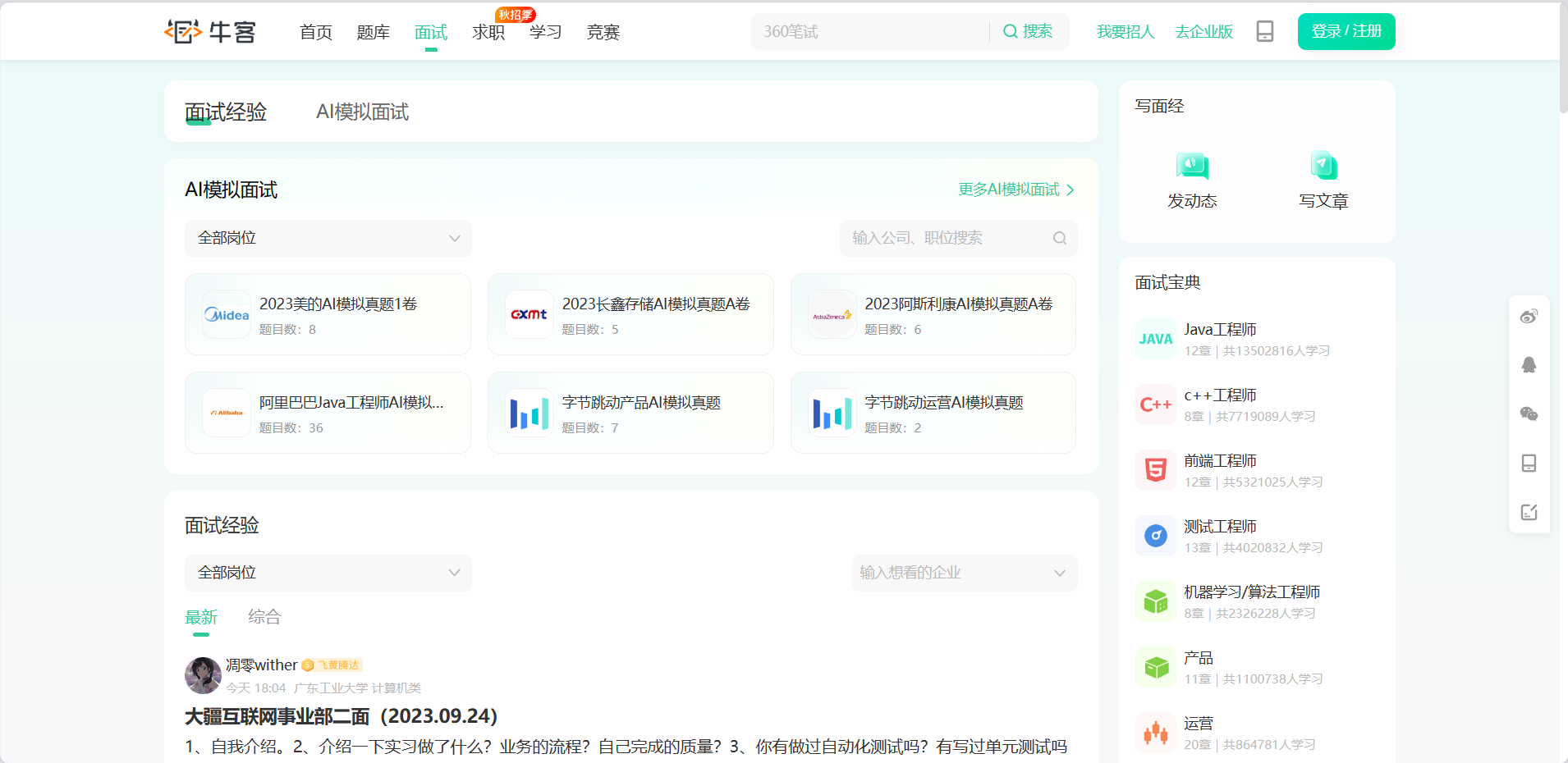Click 测试工程师 guide title
Screen dimensions: 1568x763
1220,526
